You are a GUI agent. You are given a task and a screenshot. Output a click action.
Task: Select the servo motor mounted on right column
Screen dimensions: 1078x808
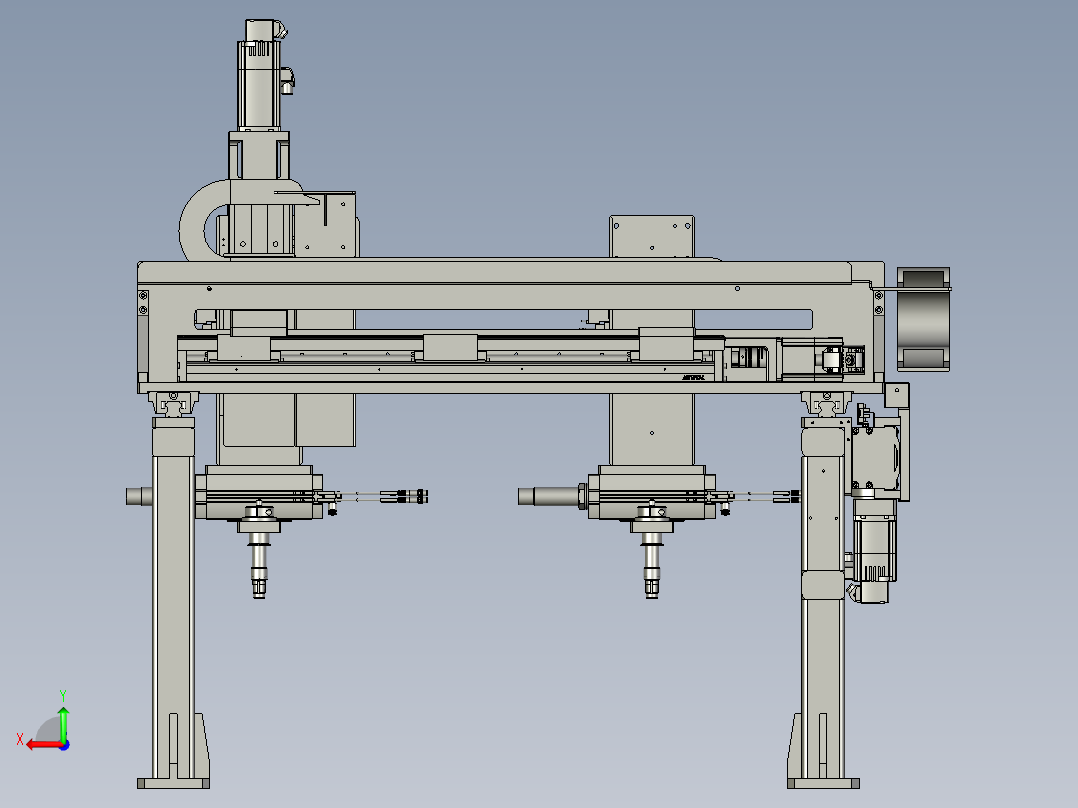click(x=873, y=550)
